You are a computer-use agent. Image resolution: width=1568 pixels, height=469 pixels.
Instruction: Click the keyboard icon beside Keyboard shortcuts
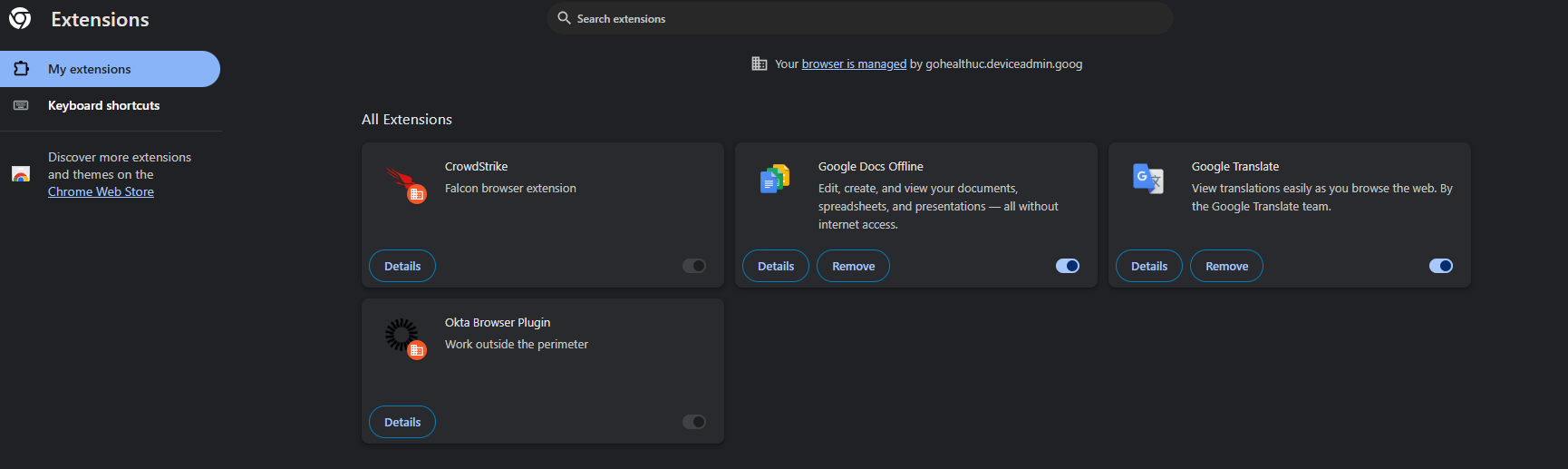pyautogui.click(x=21, y=105)
